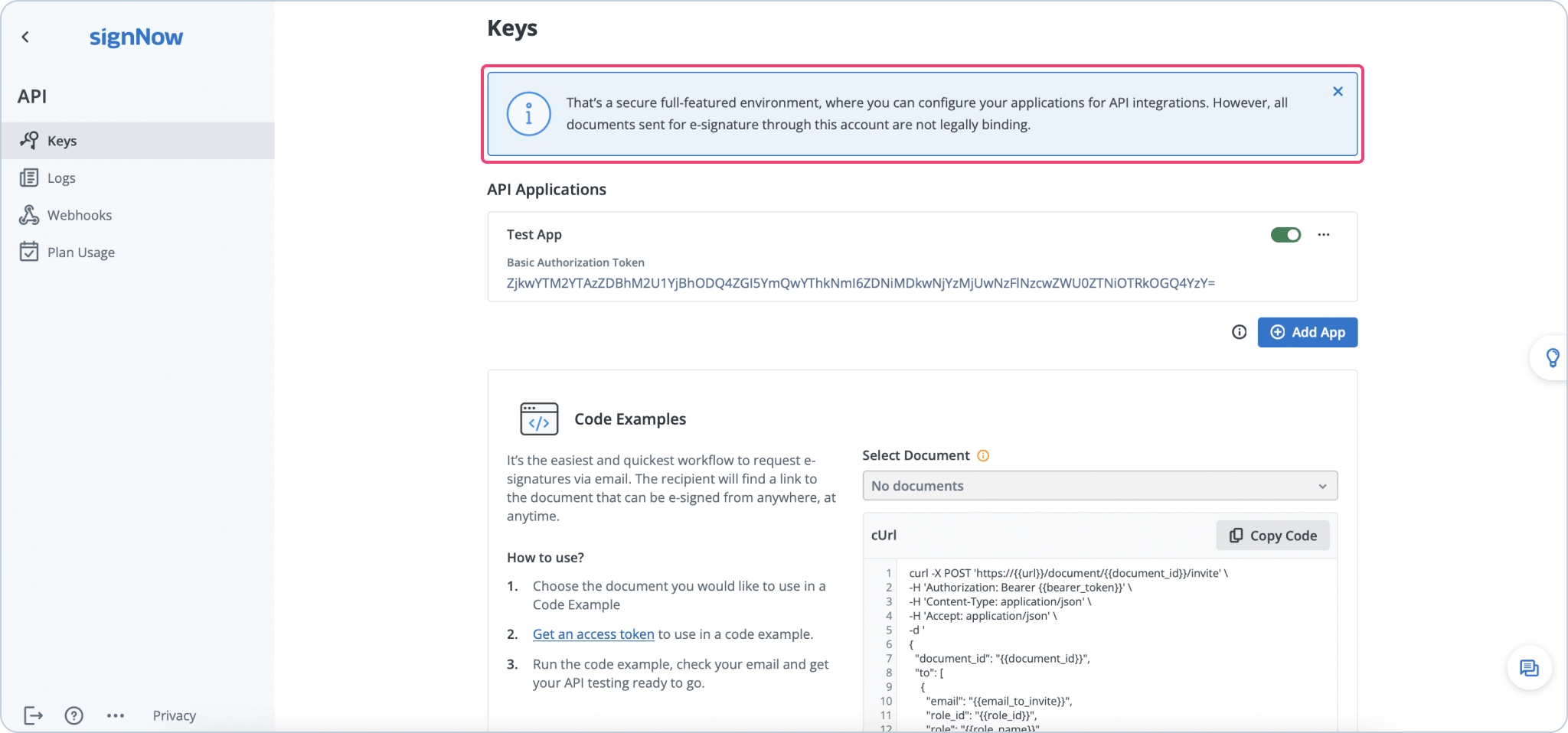Click orange info icon beside Select Document
Screen dimensions: 1568x733
point(984,456)
